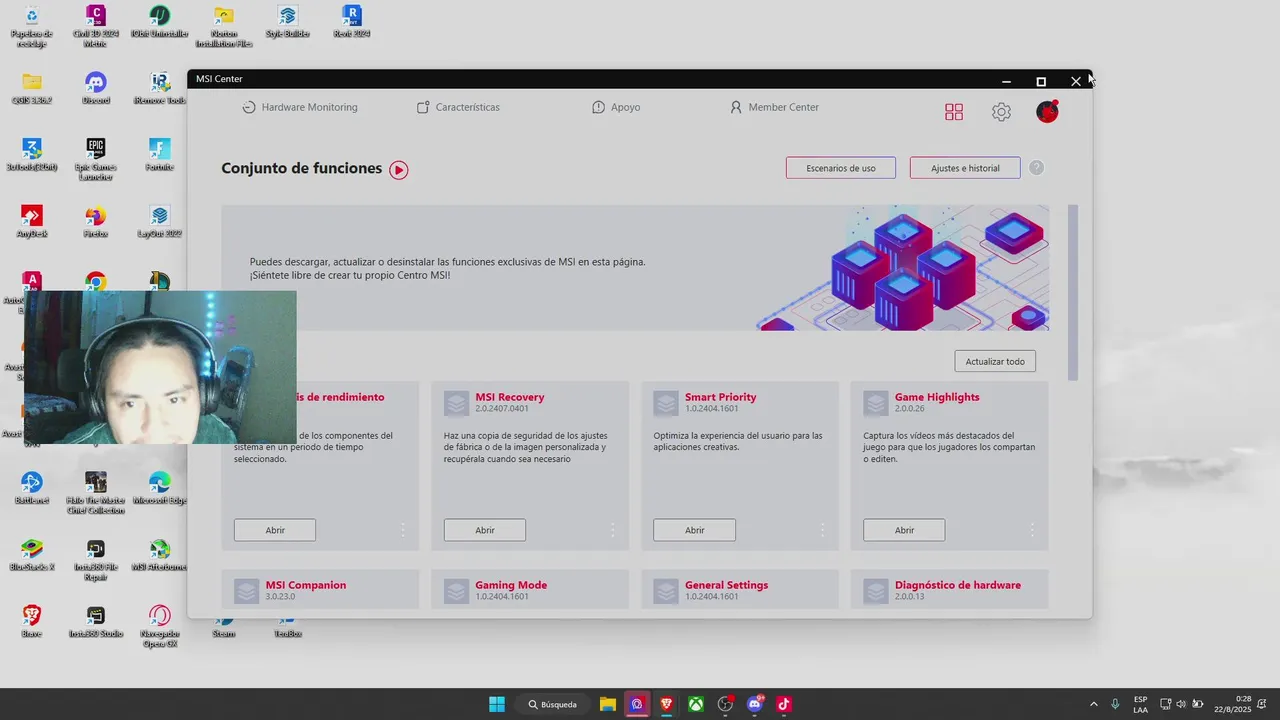Select Discord desktop shortcut
1280x720 pixels.
pyautogui.click(x=96, y=88)
